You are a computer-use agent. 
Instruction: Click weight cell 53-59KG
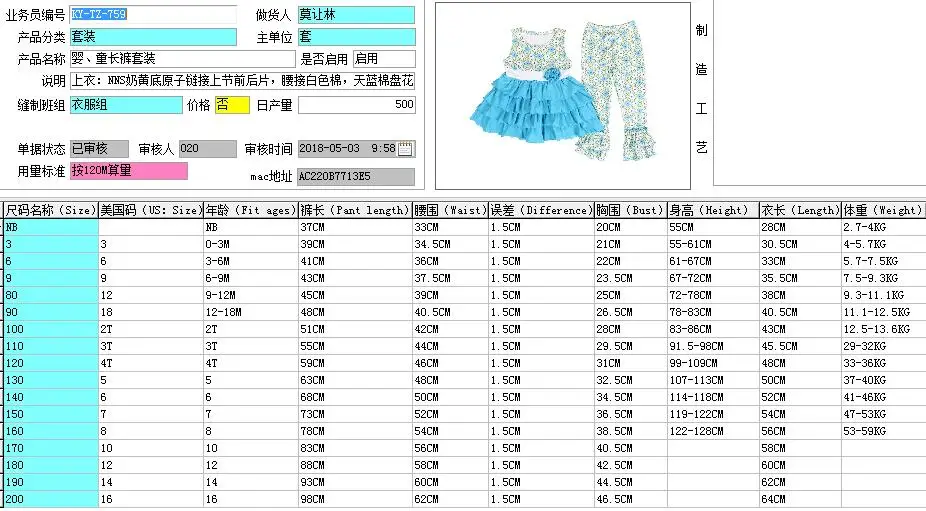pyautogui.click(x=883, y=432)
